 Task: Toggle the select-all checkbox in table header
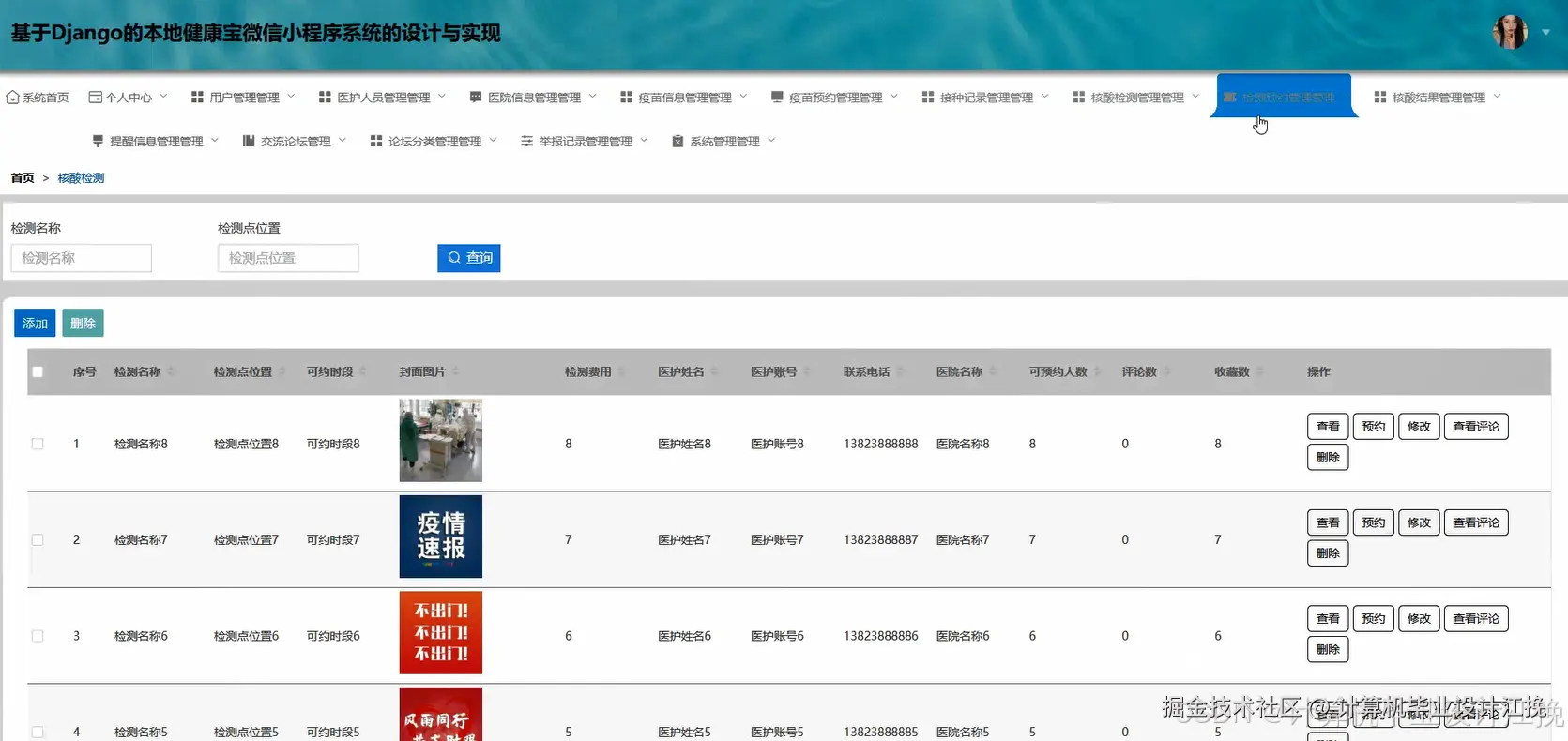pyautogui.click(x=38, y=372)
